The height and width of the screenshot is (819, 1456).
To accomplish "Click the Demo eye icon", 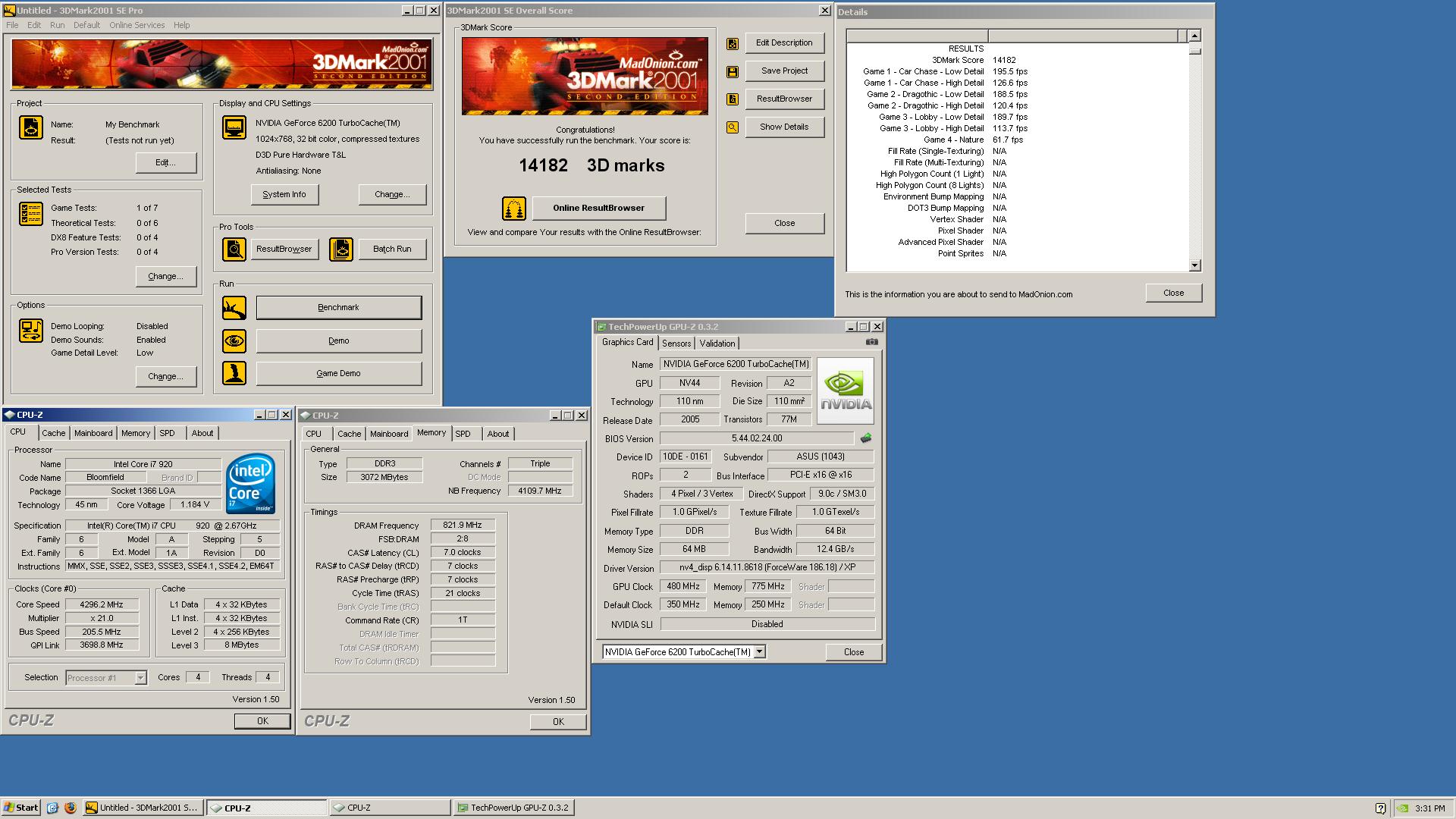I will click(x=234, y=341).
